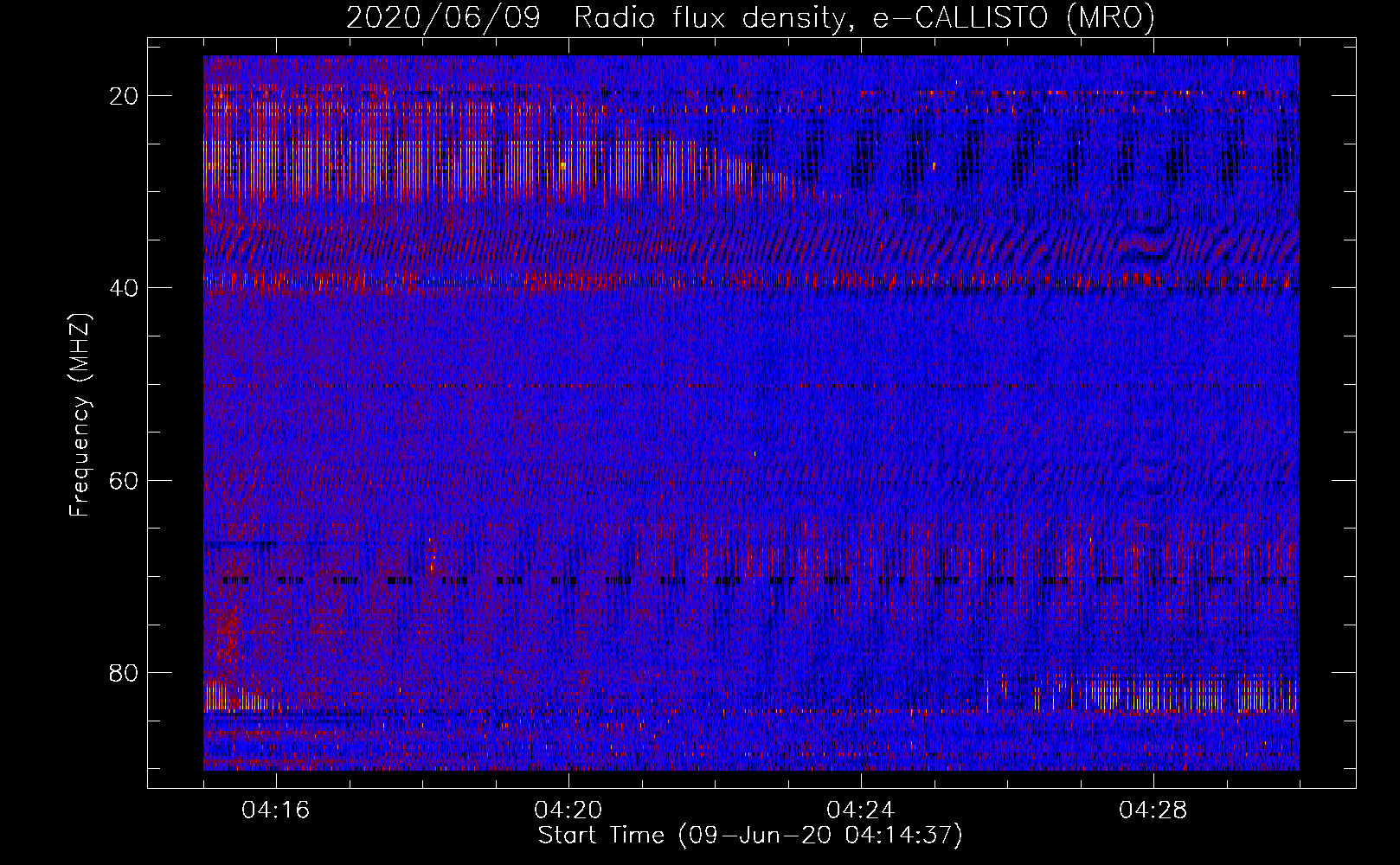Screen dimensions: 1400x865
Task: Click the 04:16 time tick label
Action: click(x=276, y=811)
